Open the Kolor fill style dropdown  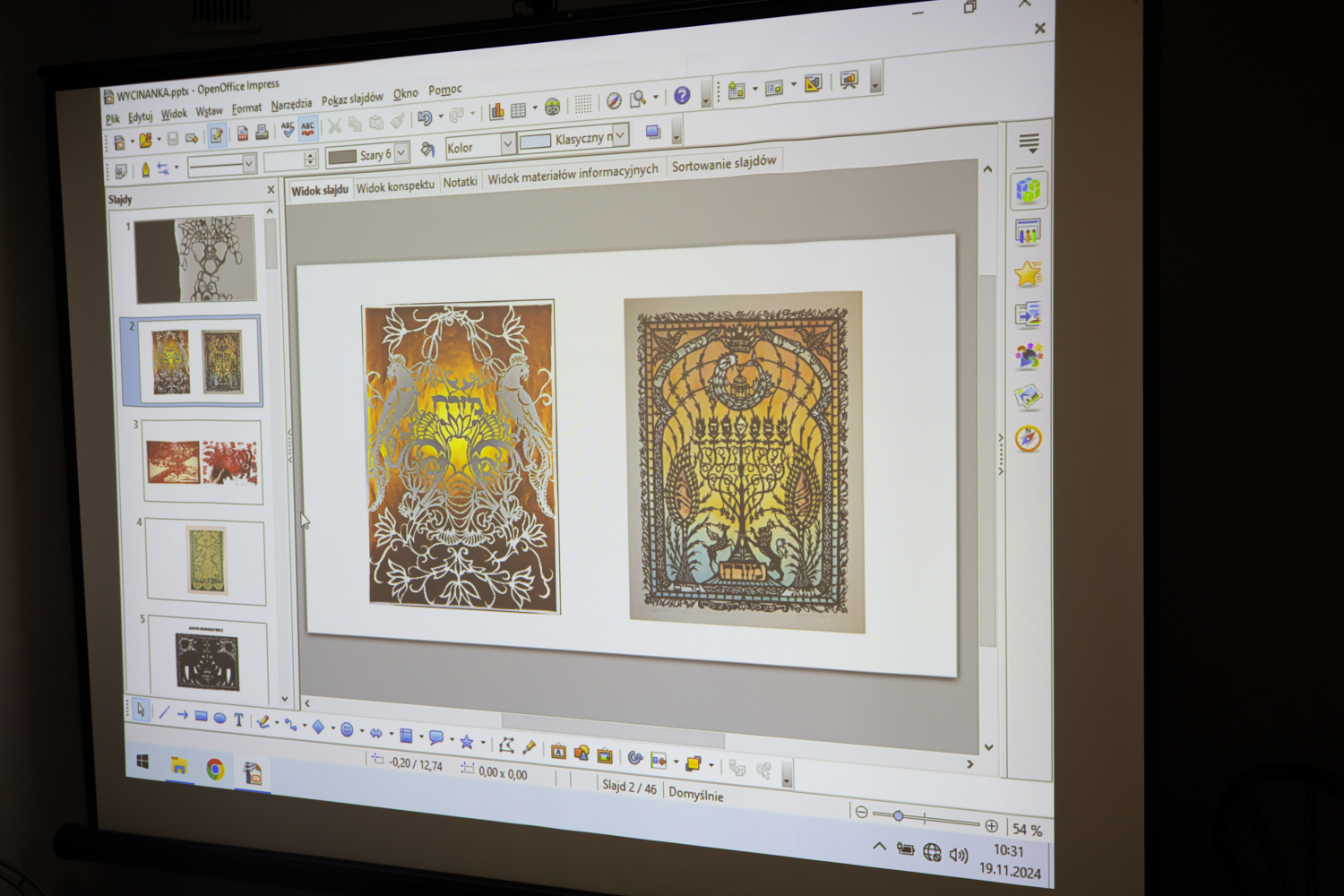click(508, 143)
